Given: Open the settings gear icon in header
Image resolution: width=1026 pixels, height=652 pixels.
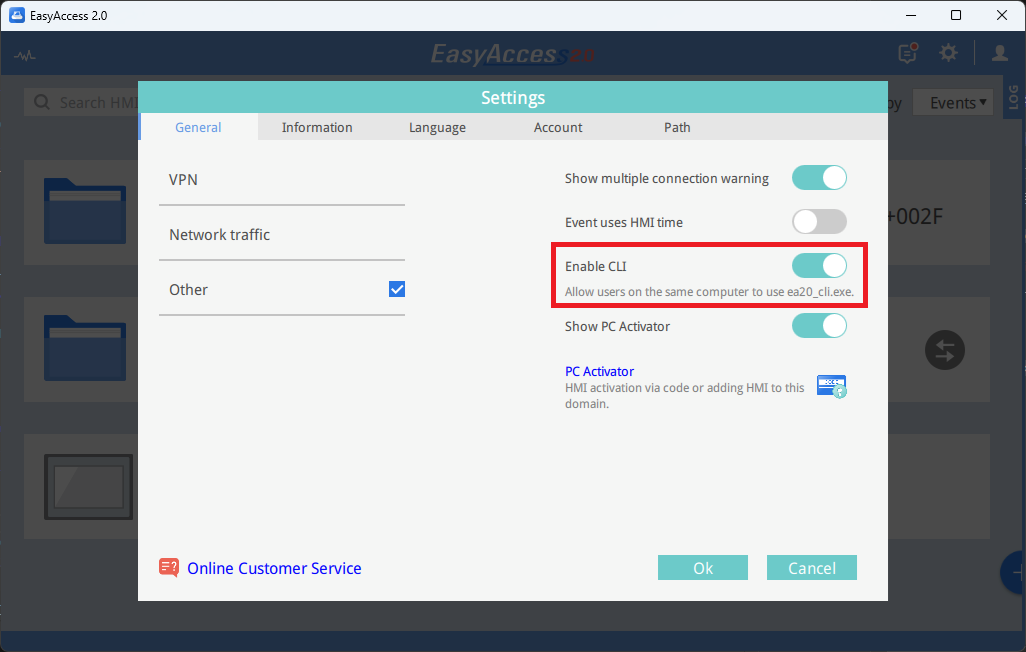Looking at the screenshot, I should (948, 53).
